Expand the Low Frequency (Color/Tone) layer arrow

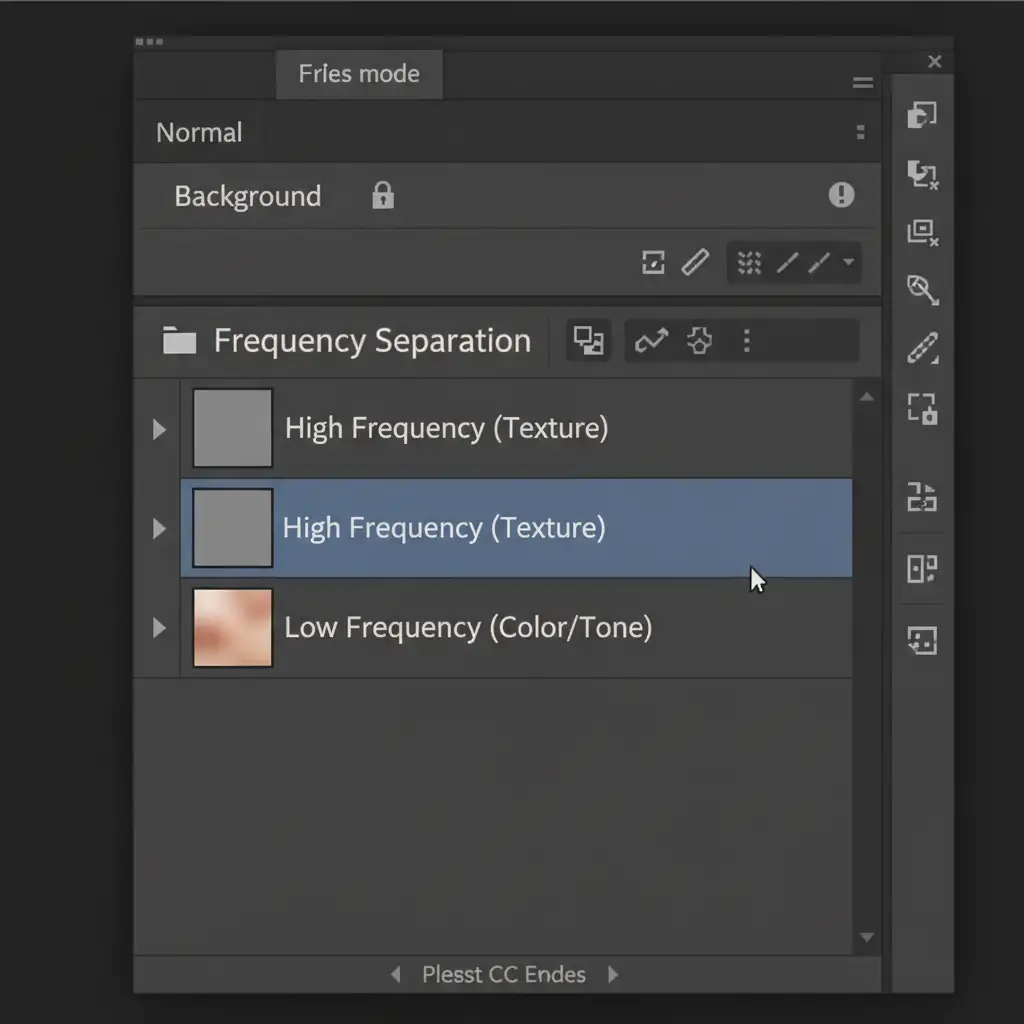159,628
